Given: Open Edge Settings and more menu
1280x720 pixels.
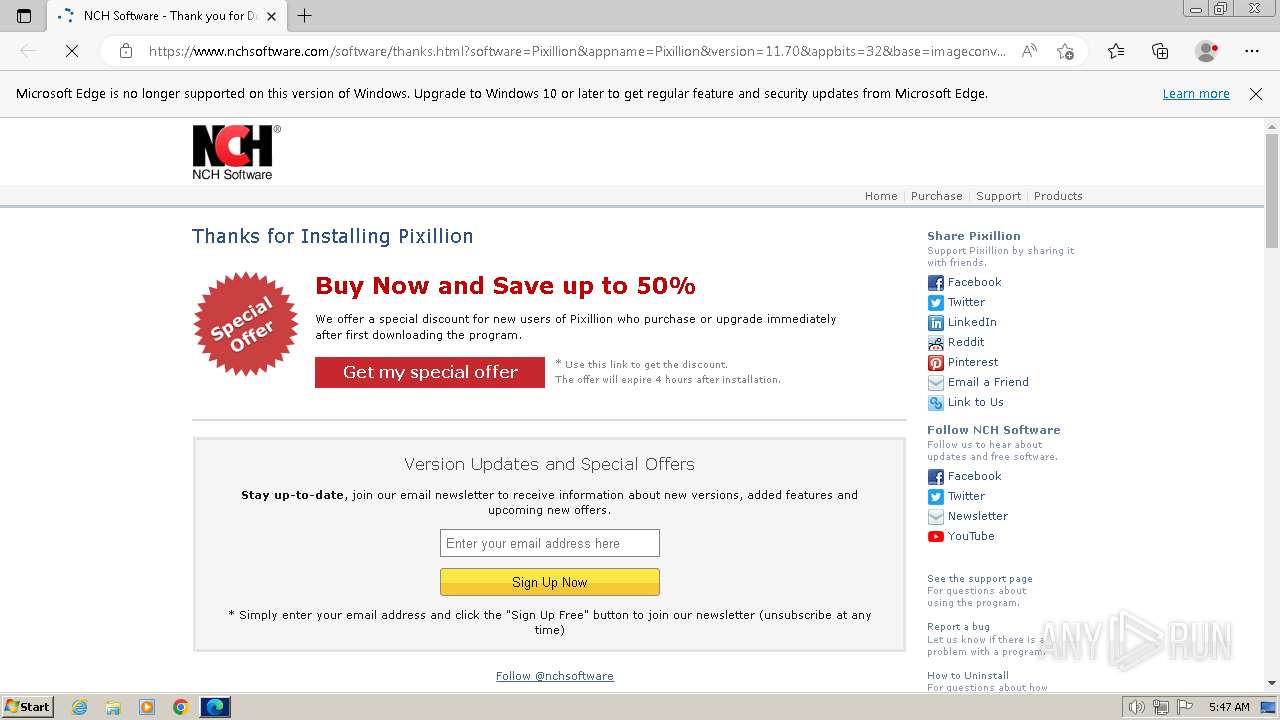Looking at the screenshot, I should pyautogui.click(x=1252, y=51).
